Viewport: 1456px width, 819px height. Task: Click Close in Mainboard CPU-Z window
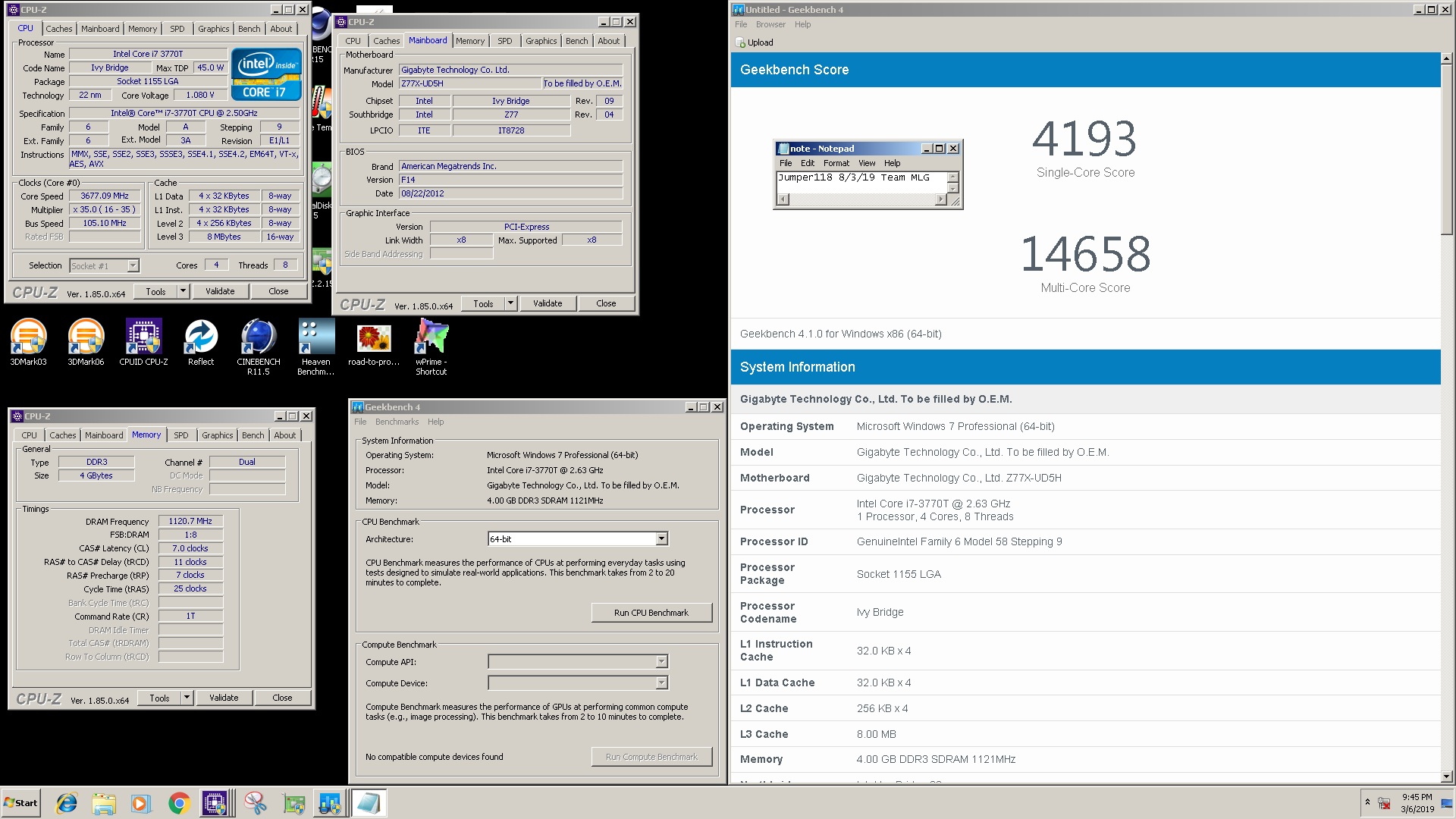(606, 303)
